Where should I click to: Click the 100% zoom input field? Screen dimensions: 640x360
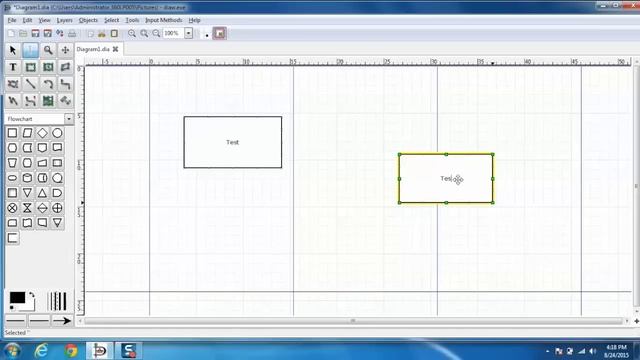[x=173, y=33]
